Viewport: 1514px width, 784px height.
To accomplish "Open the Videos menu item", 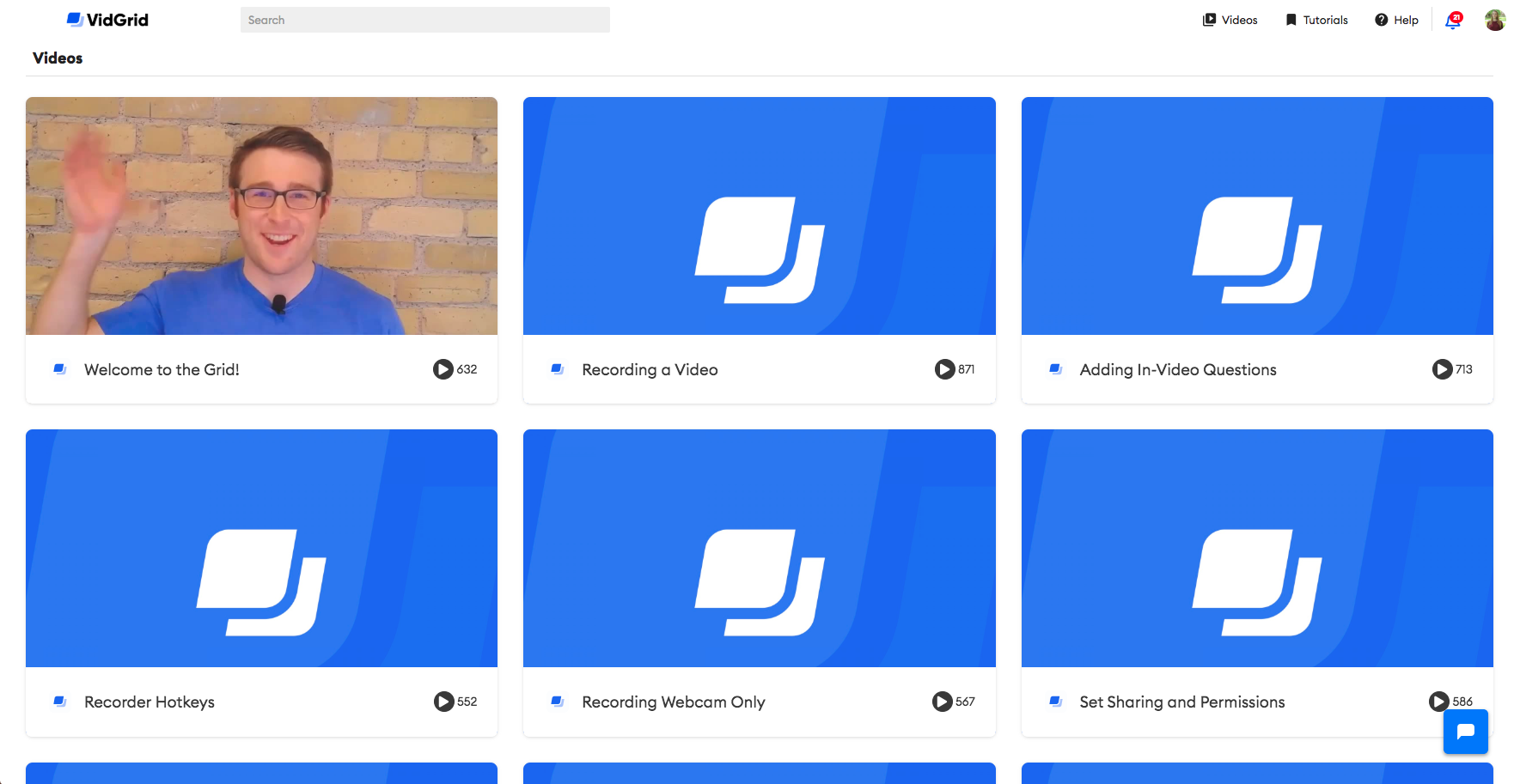I will click(1230, 20).
